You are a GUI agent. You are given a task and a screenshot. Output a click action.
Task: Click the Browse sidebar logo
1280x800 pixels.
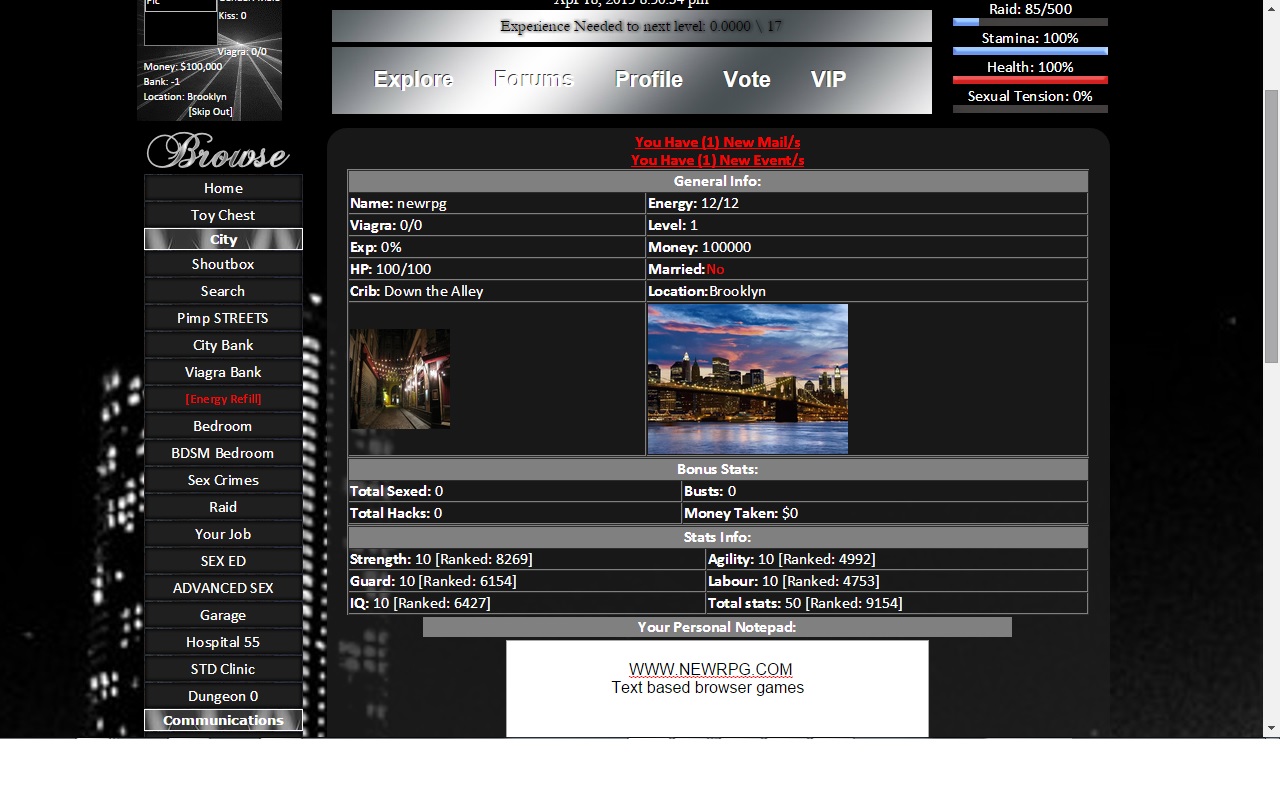218,152
